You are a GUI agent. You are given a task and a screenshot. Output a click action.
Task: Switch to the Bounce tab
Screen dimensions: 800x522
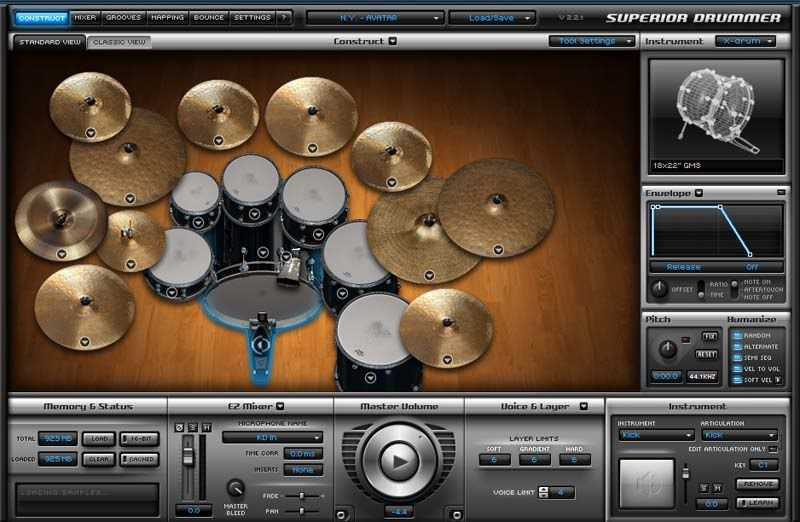click(209, 18)
